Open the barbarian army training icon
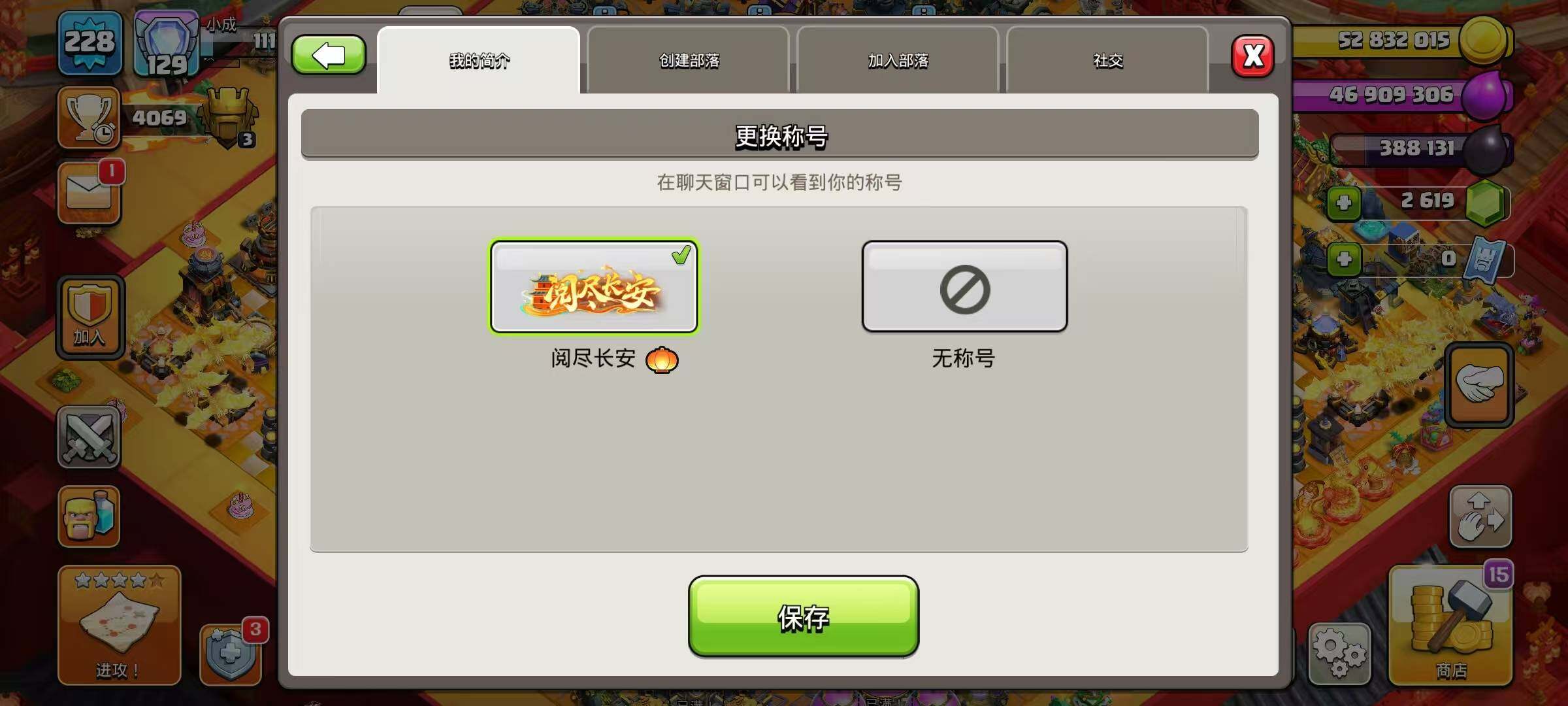The height and width of the screenshot is (706, 1568). 89,516
